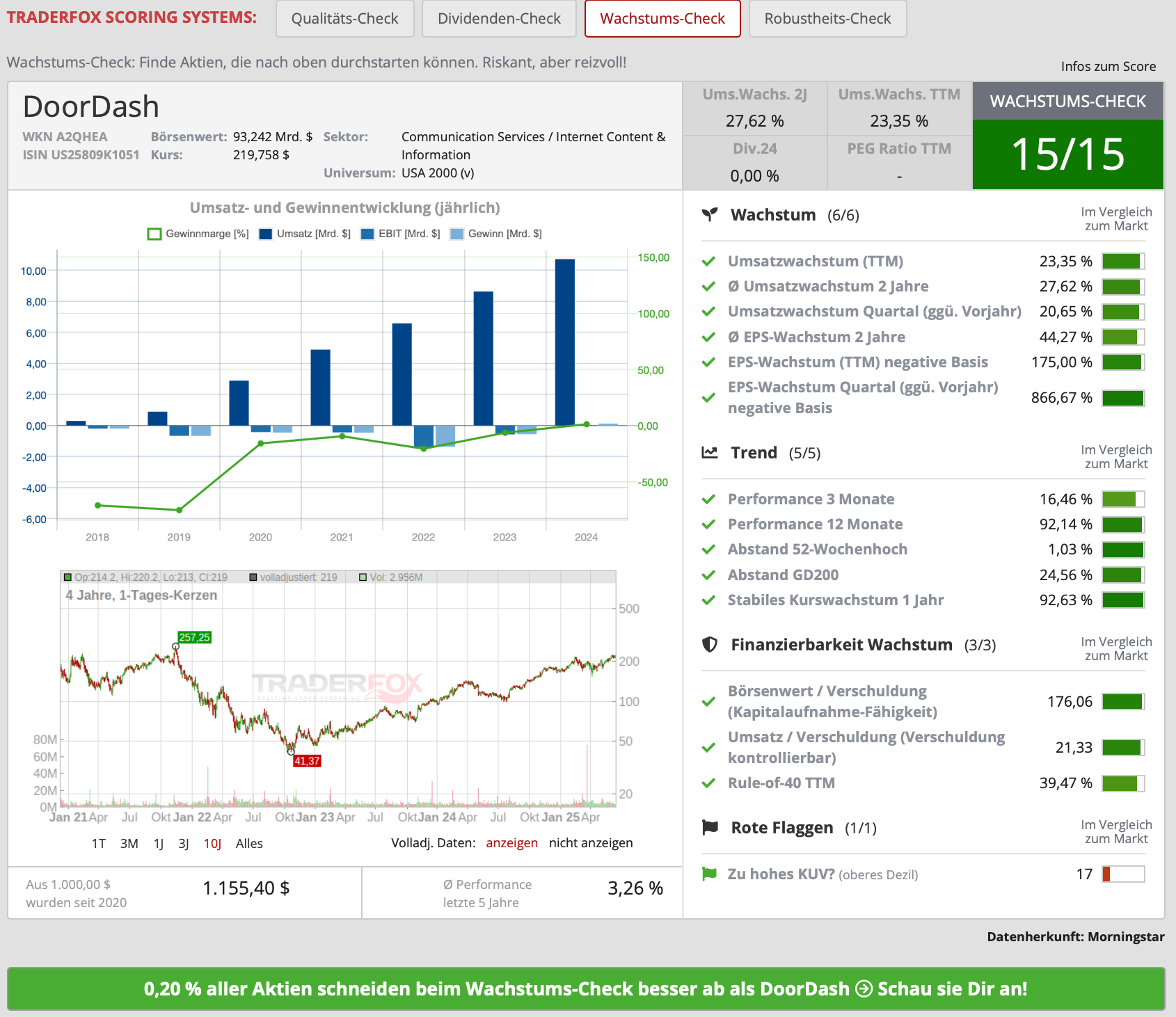Click the Zu hohes KUV red comparison bar
The width and height of the screenshot is (1176, 1017).
pos(1123,874)
